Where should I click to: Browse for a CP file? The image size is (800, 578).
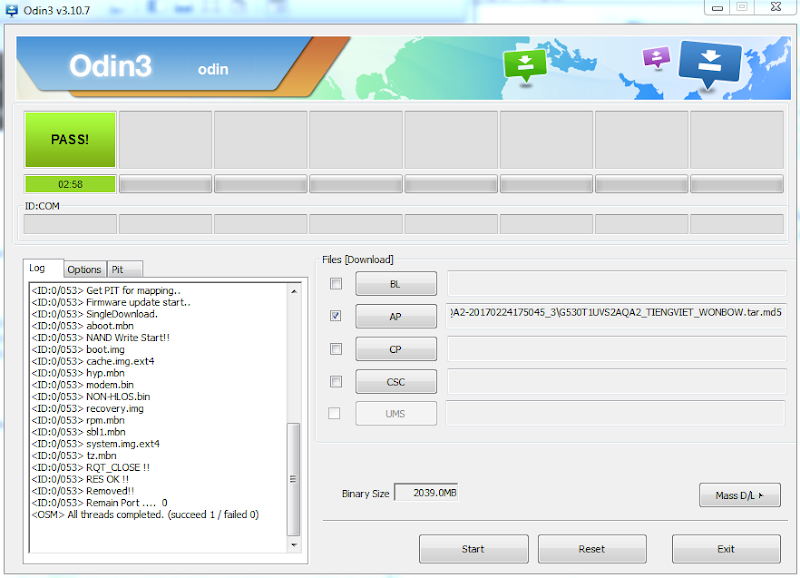click(x=396, y=349)
